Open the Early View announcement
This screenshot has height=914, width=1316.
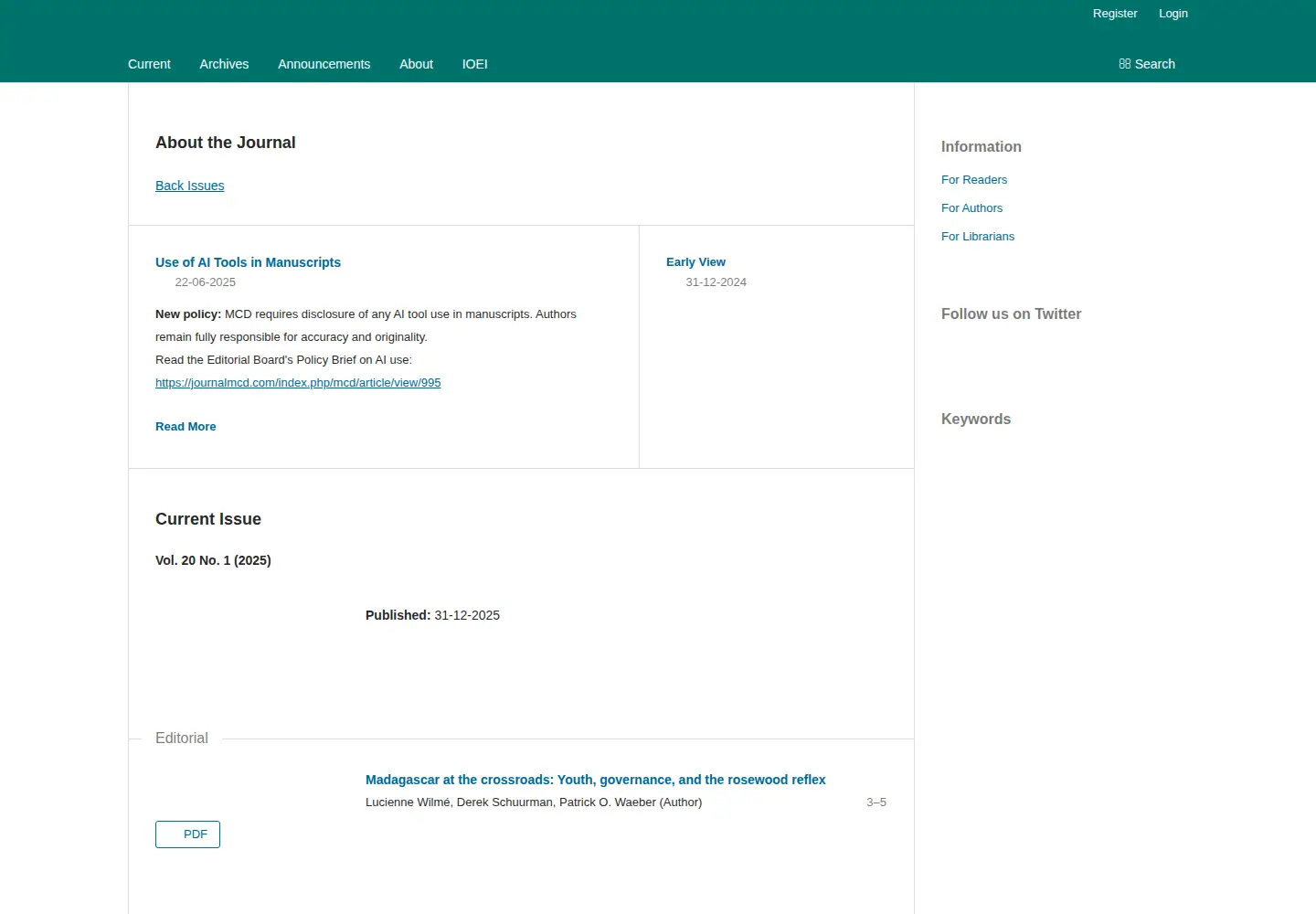(695, 262)
